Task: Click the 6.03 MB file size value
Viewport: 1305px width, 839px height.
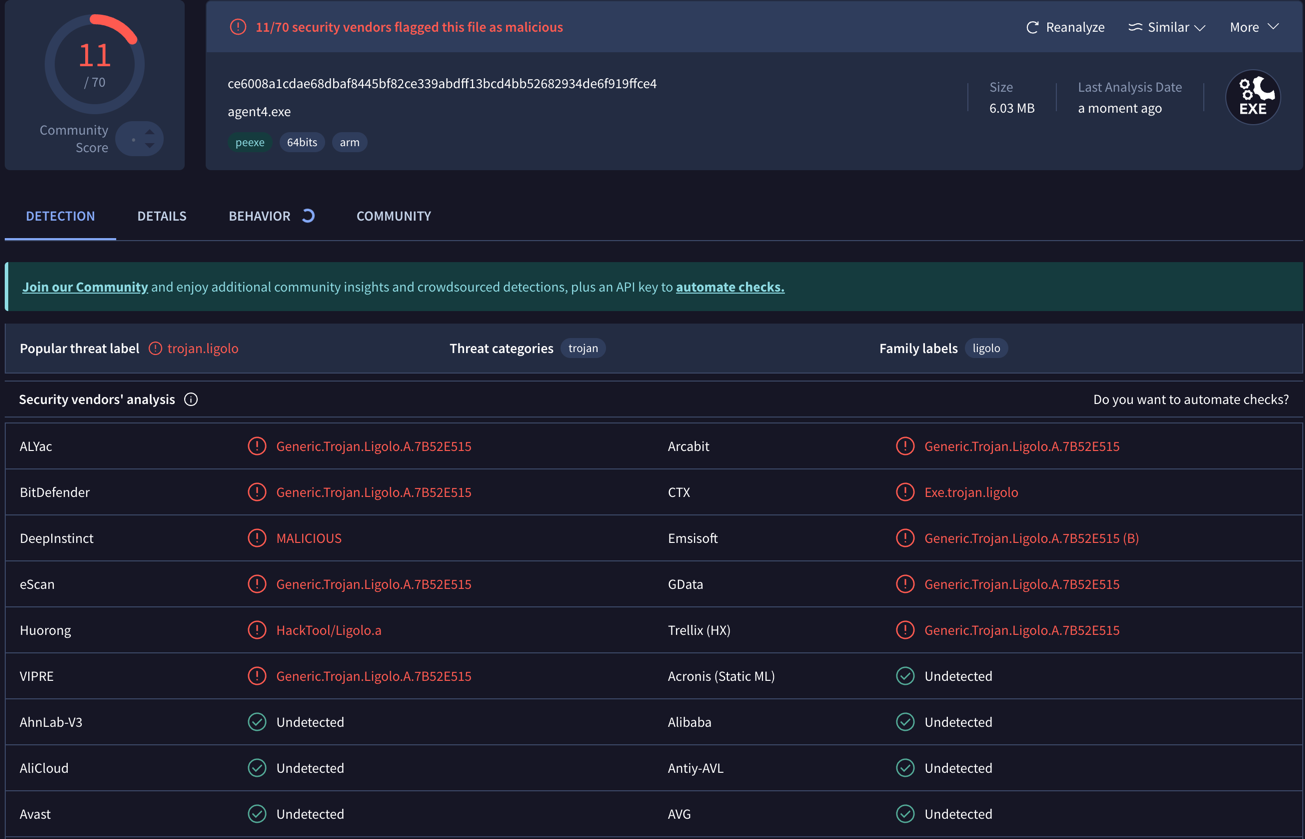Action: [1012, 108]
